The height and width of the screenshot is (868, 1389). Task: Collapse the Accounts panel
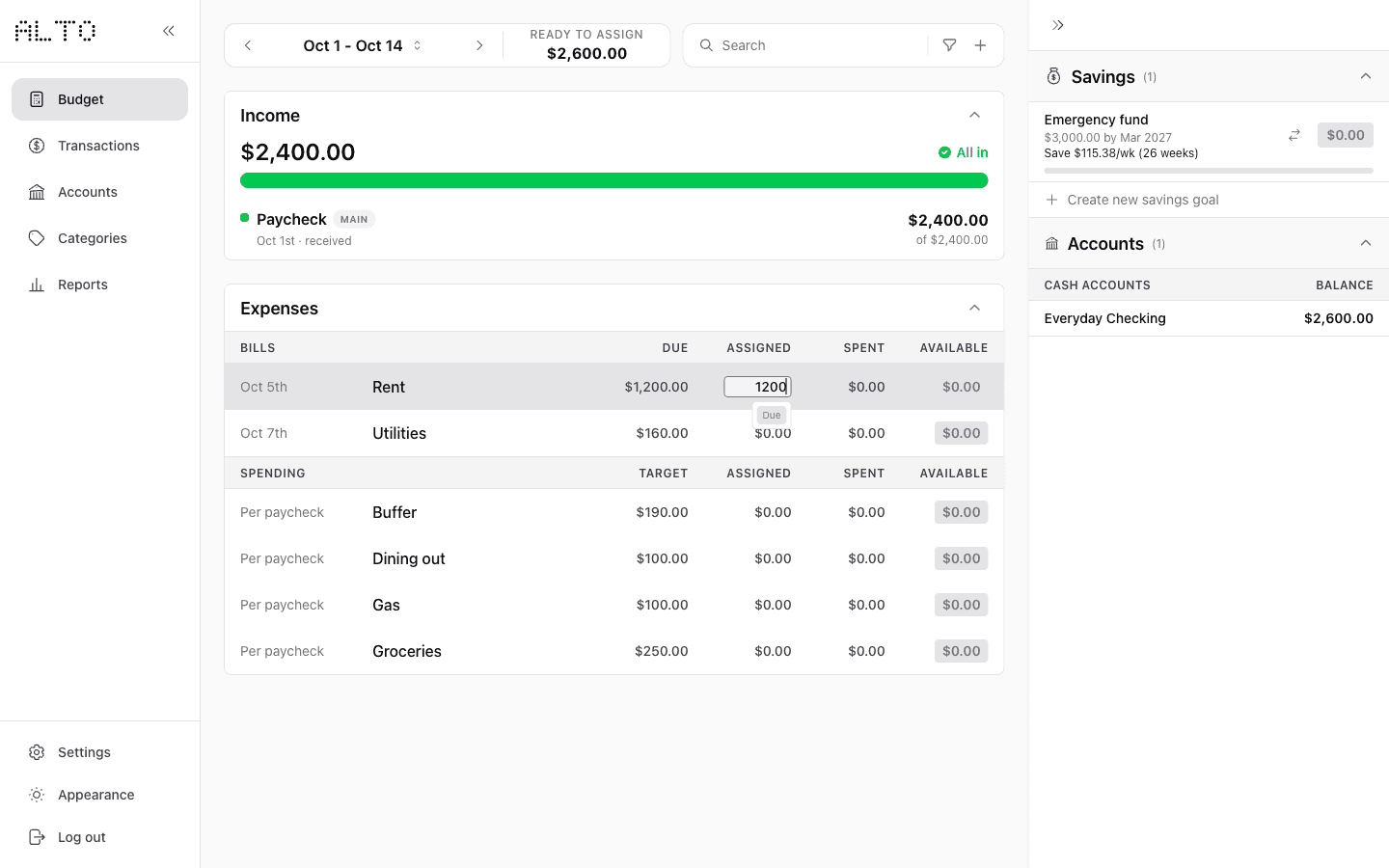(x=1365, y=243)
